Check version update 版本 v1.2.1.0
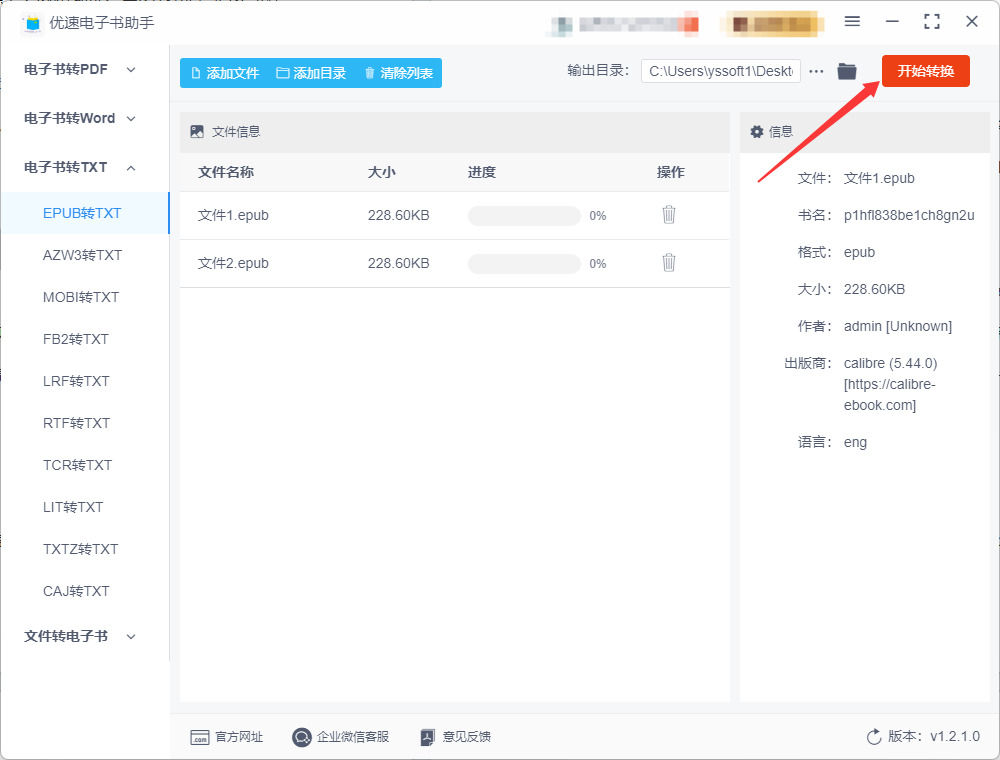1000x760 pixels. [923, 736]
